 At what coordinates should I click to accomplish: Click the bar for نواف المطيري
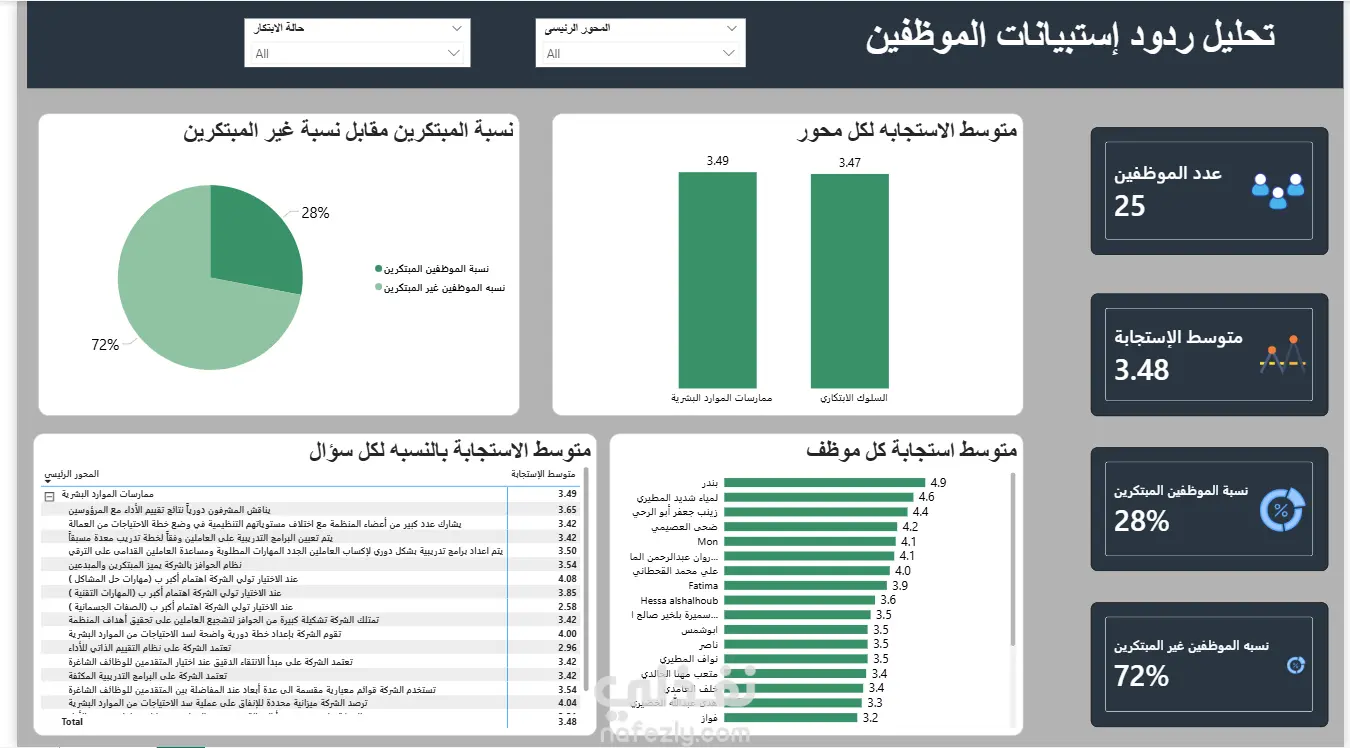tap(794, 659)
